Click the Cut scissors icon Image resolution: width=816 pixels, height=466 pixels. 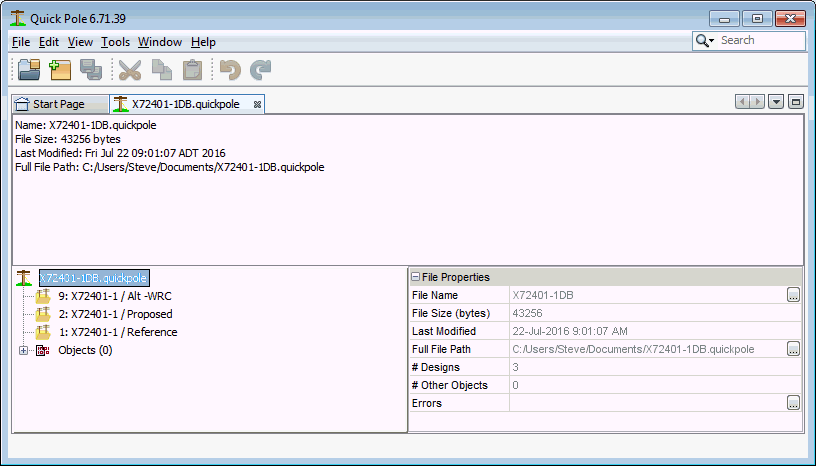pos(130,70)
